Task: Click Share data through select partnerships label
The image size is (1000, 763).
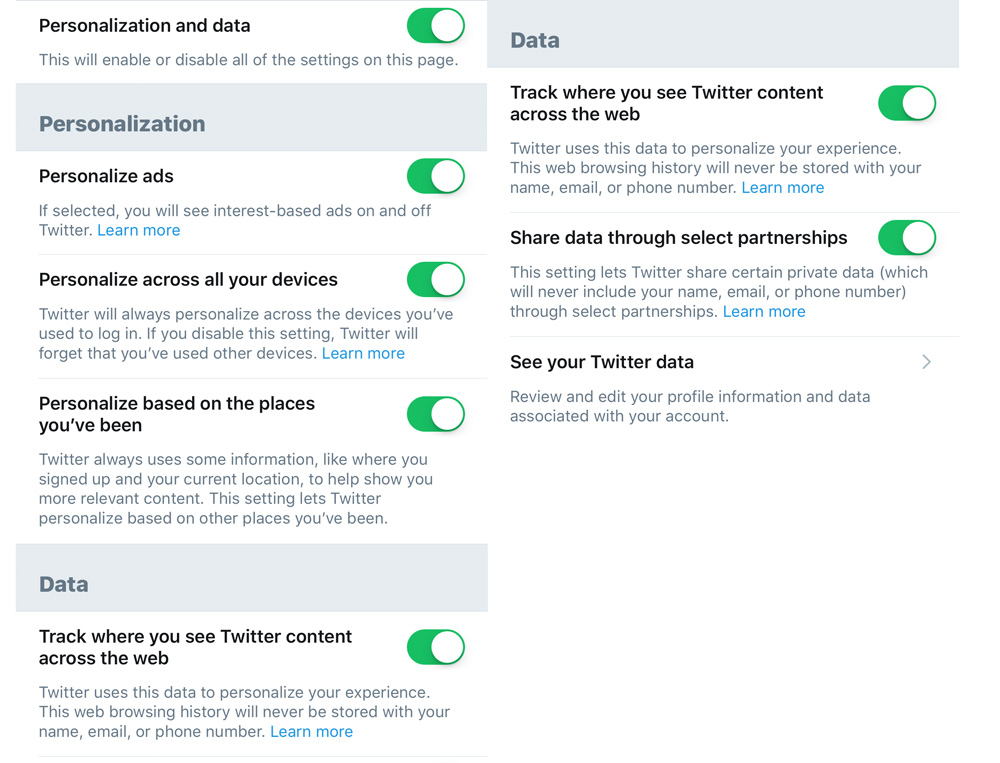Action: coord(678,238)
